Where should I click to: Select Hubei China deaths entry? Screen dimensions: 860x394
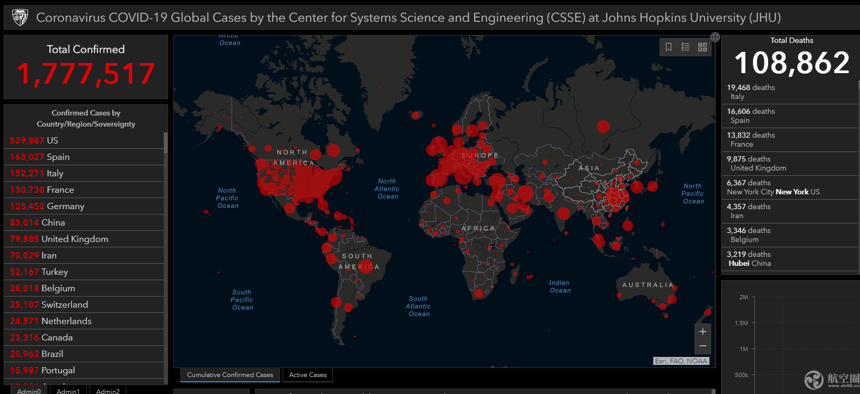(x=789, y=258)
